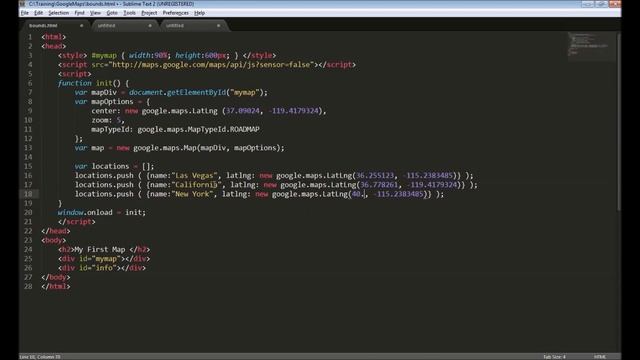
Task: Click 'getElementById' in the mapDiv line
Action: click(x=196, y=92)
